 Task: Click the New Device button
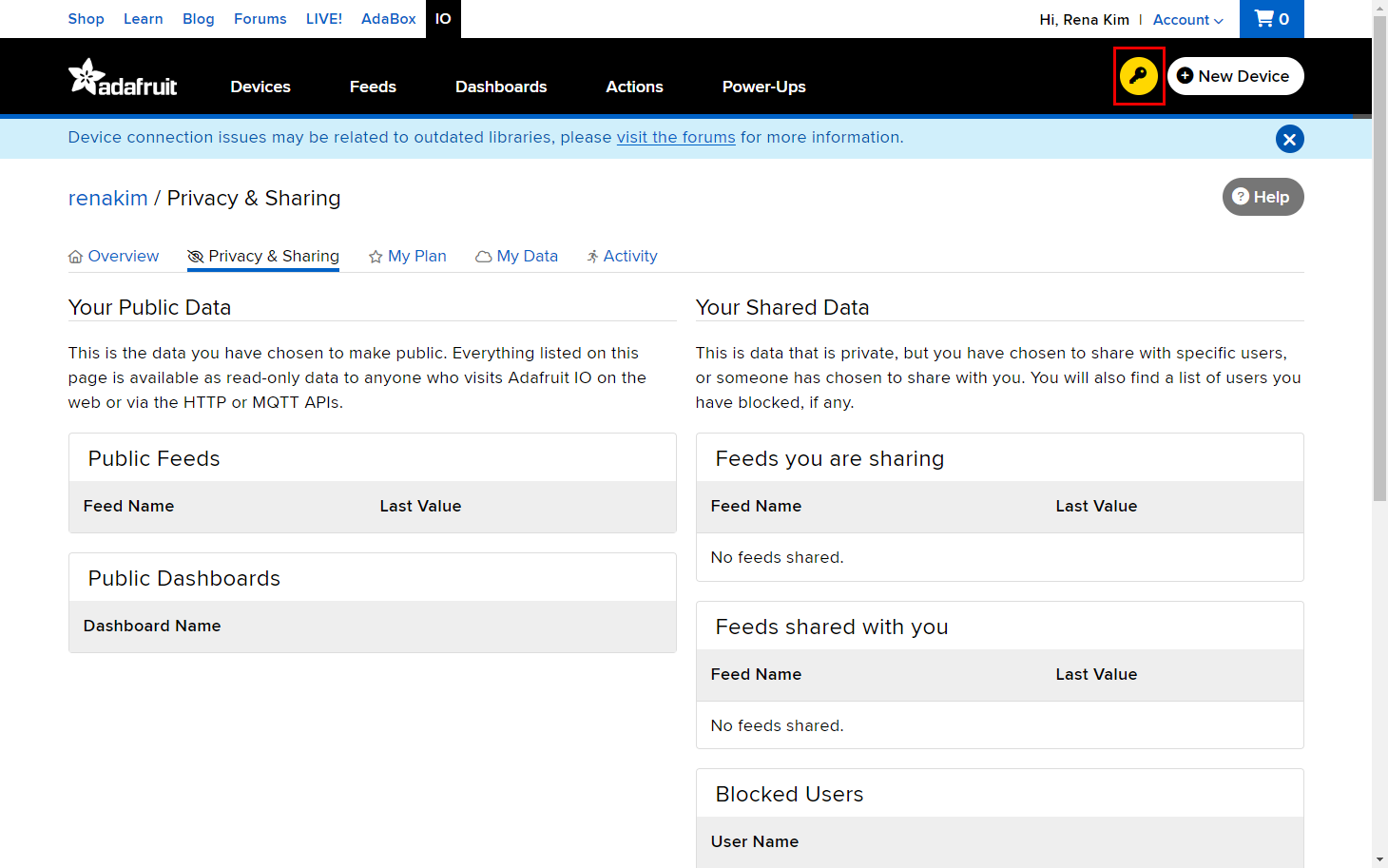point(1236,76)
